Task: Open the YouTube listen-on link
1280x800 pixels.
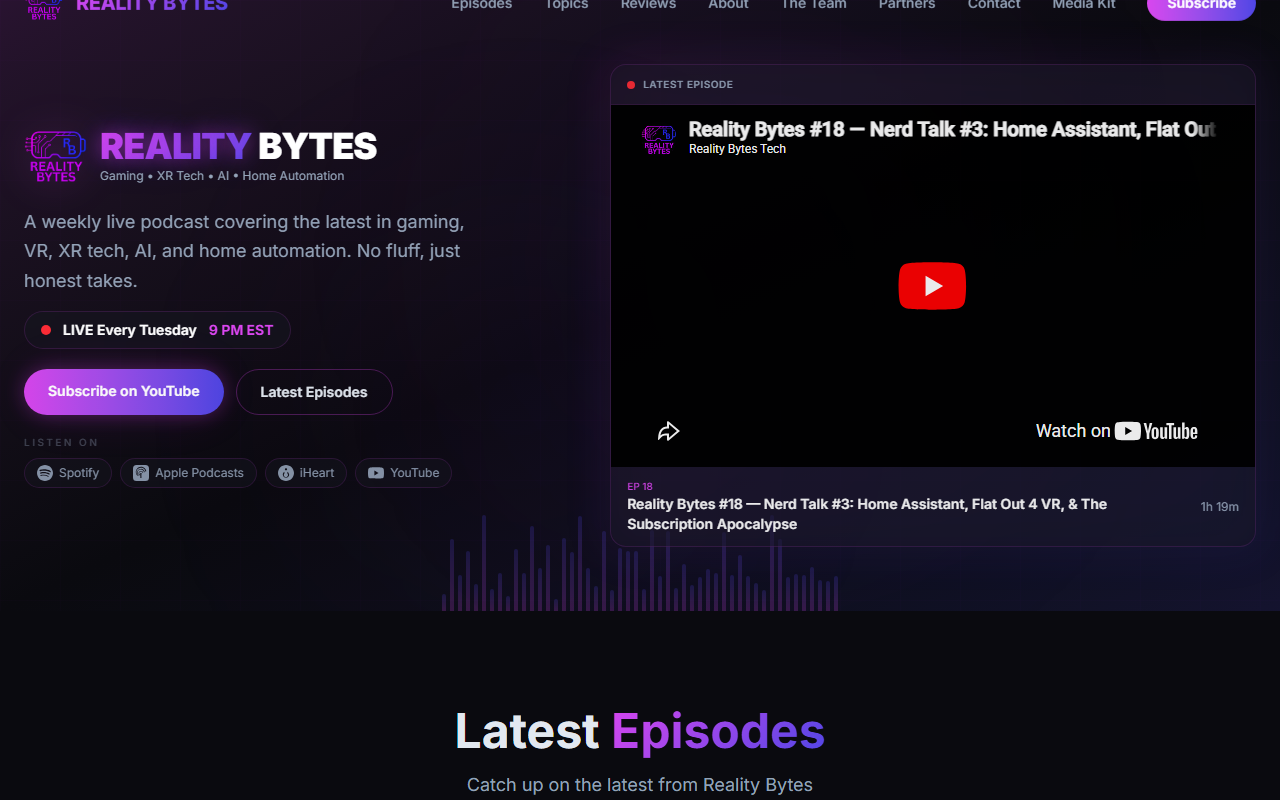Action: [403, 473]
